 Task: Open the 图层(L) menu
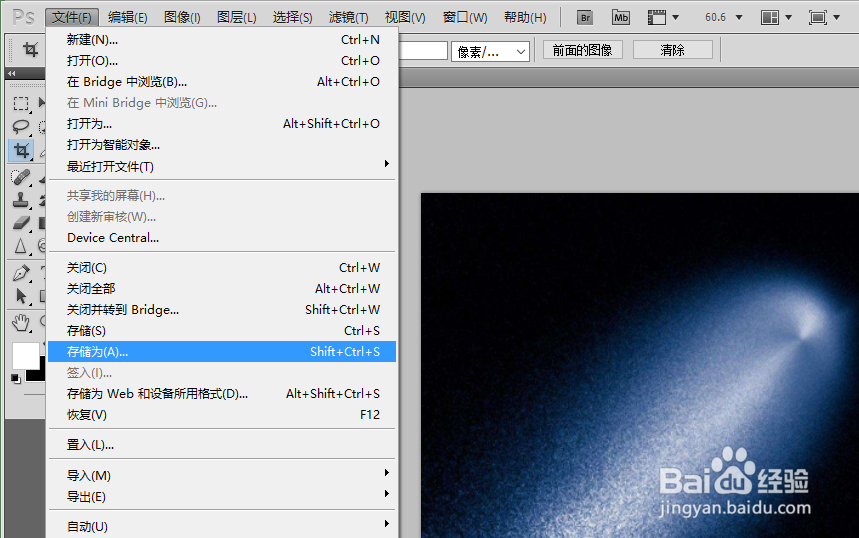(x=237, y=18)
